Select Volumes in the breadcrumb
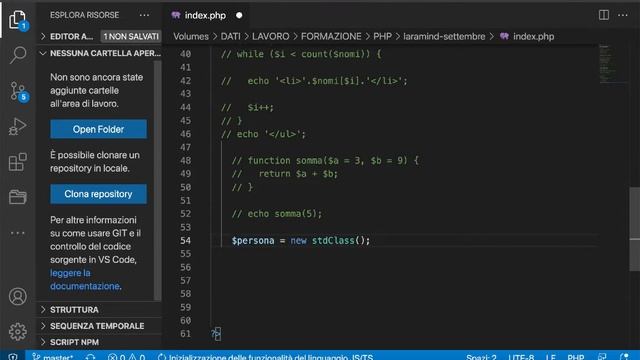 pyautogui.click(x=191, y=36)
